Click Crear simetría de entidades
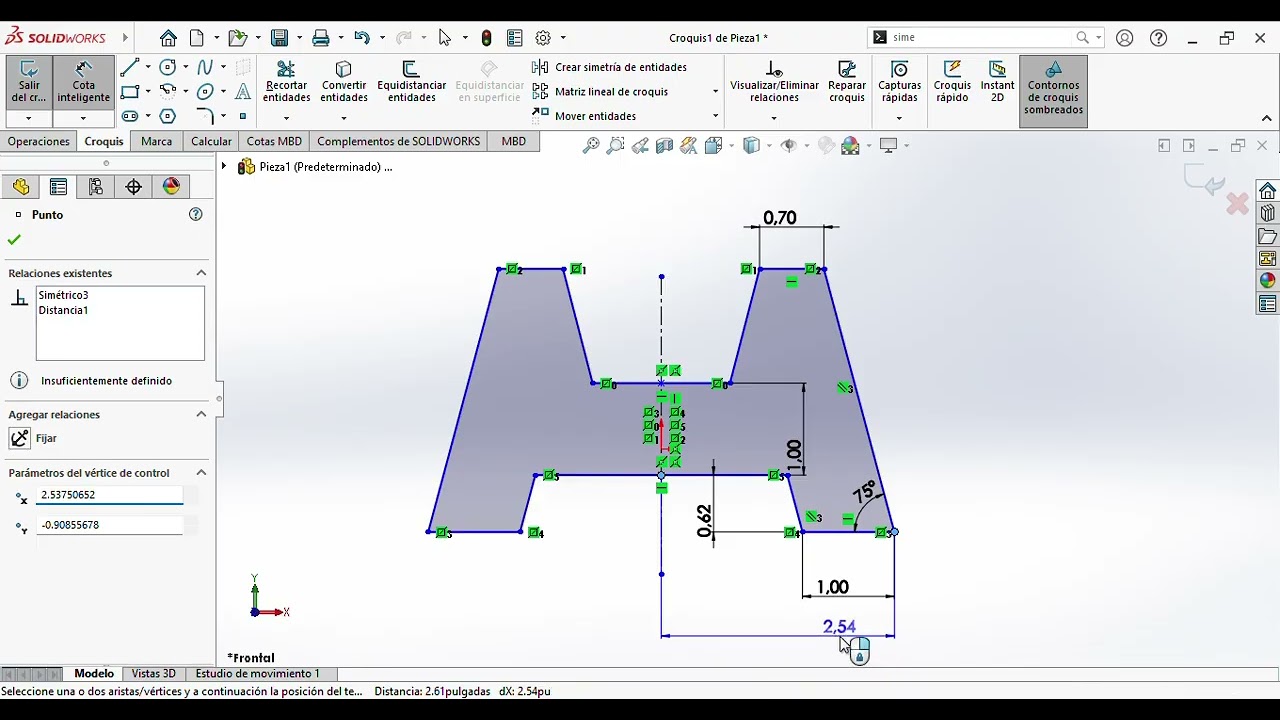 (x=610, y=67)
